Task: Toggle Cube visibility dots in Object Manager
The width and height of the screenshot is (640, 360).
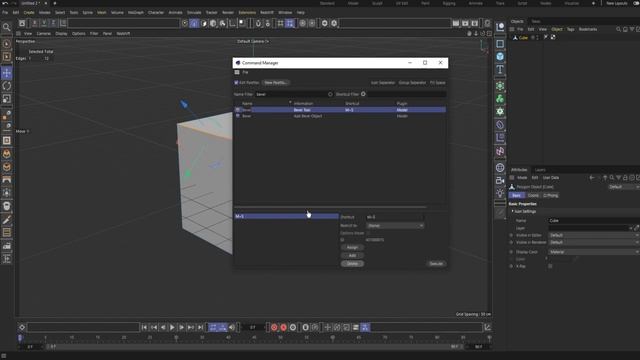Action: [537, 38]
